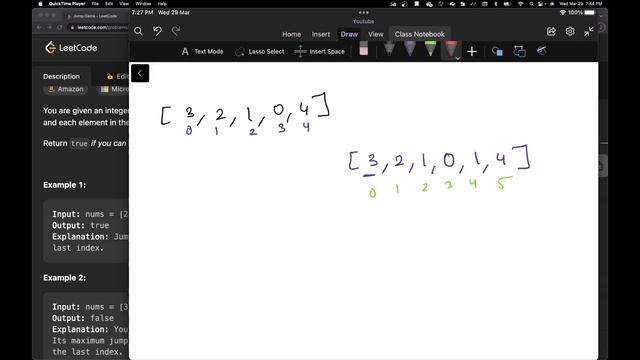This screenshot has width=640, height=360.
Task: Add a new pen with plus
Action: point(472,51)
